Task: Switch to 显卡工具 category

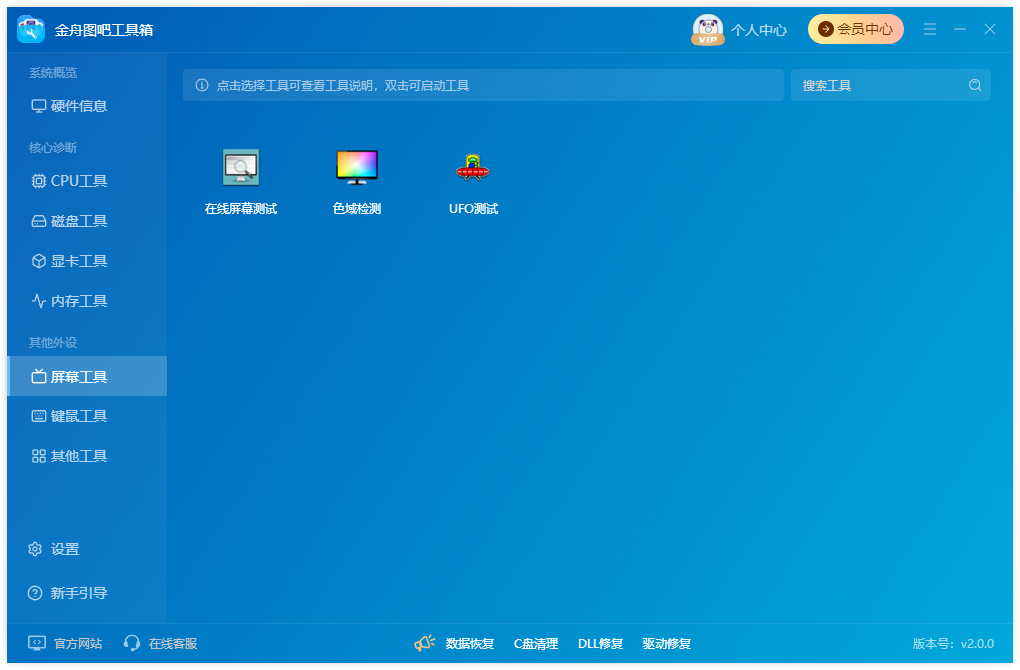Action: coord(87,261)
